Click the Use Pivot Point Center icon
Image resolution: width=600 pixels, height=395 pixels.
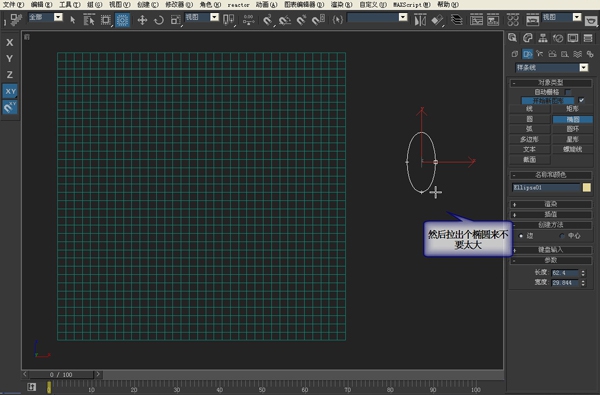point(228,20)
